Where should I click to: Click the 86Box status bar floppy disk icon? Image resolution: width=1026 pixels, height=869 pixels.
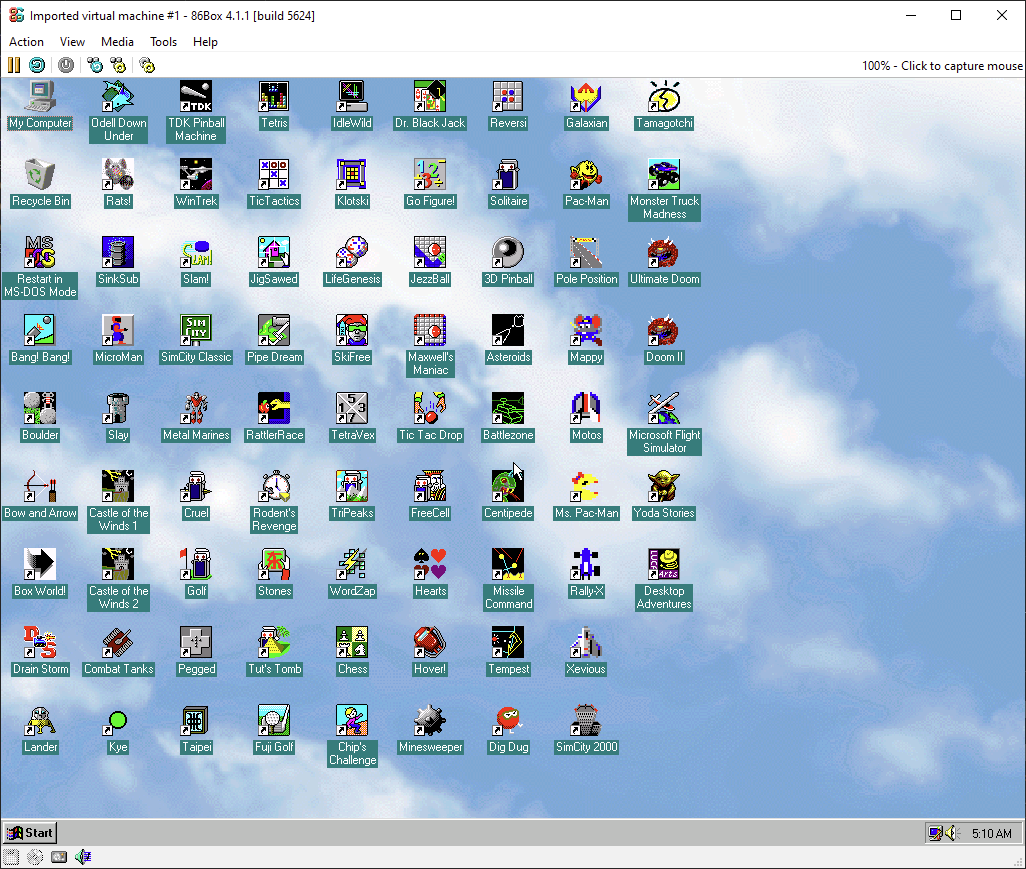tap(11, 857)
